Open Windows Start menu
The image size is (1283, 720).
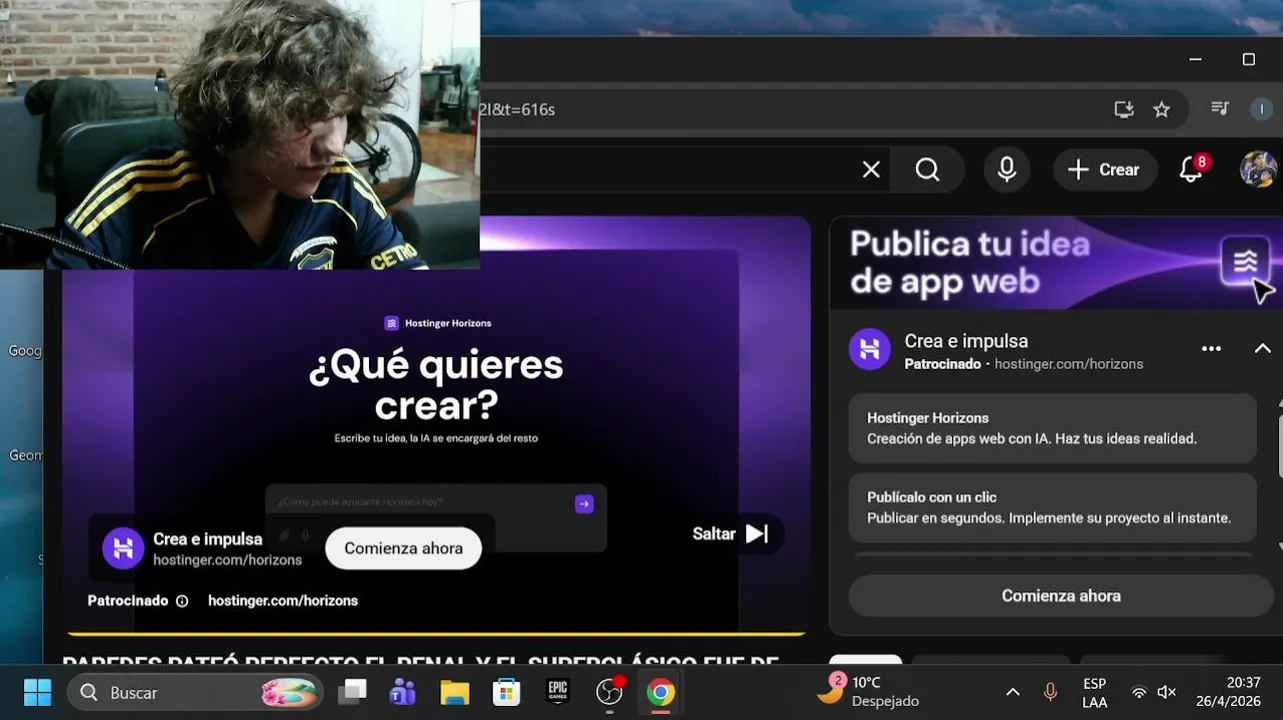(38, 692)
